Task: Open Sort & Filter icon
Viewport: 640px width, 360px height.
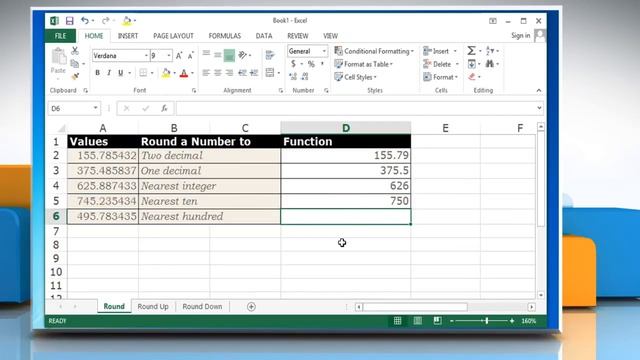Action: [x=490, y=51]
